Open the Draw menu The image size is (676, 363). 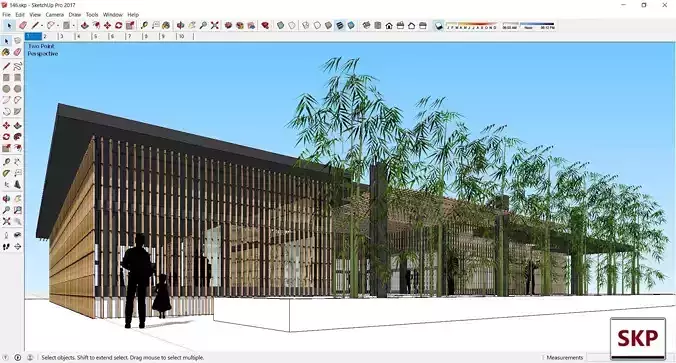coord(75,14)
